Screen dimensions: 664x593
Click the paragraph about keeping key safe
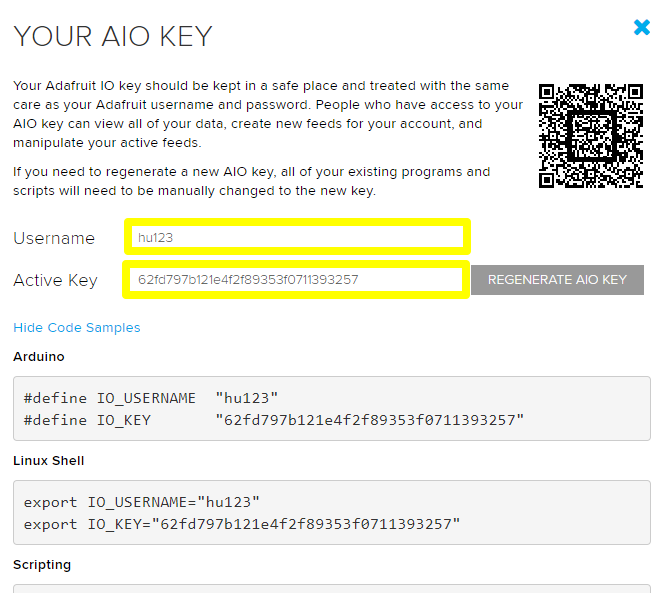[x=267, y=114]
